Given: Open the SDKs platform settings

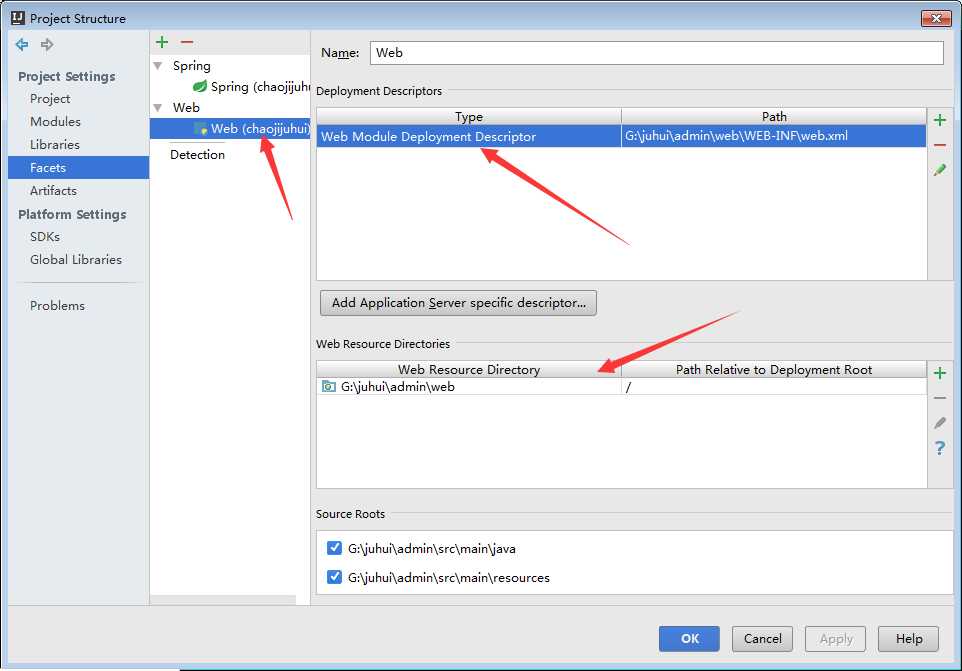Looking at the screenshot, I should [x=45, y=237].
